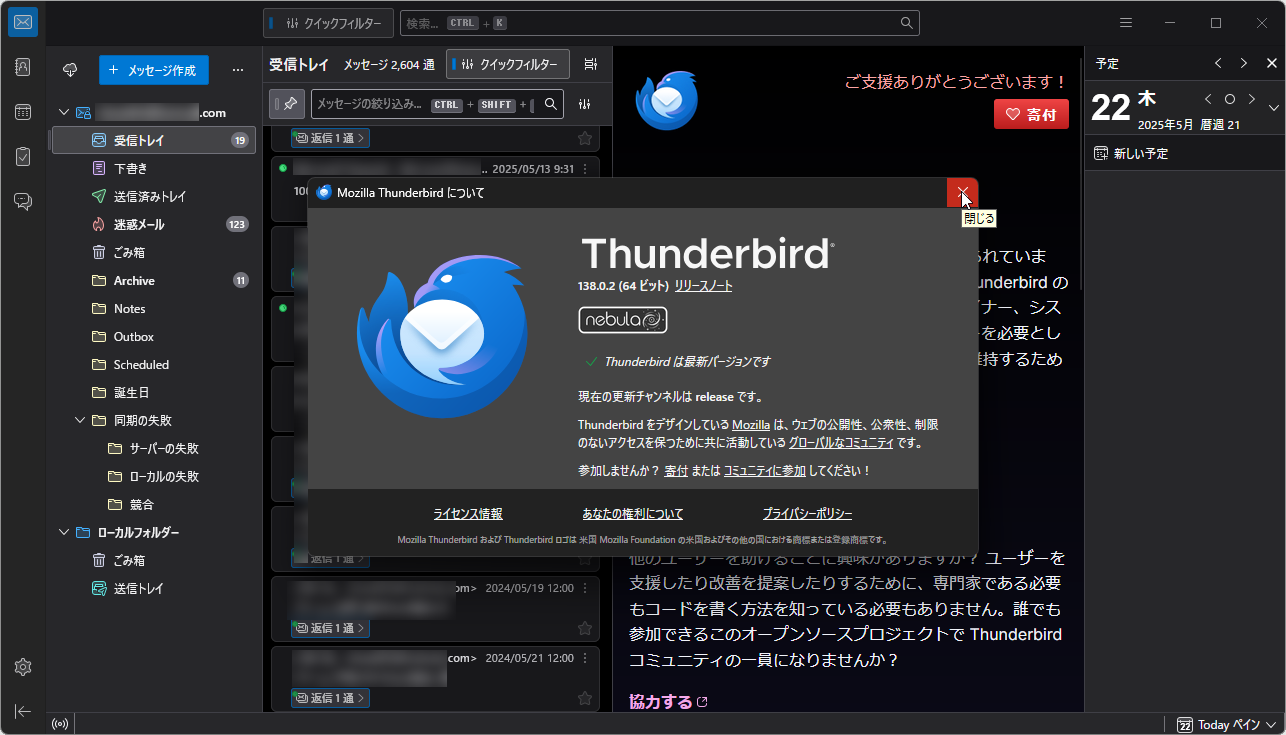Image resolution: width=1286 pixels, height=735 pixels.
Task: Select the Mail space icon
Action: click(22, 21)
